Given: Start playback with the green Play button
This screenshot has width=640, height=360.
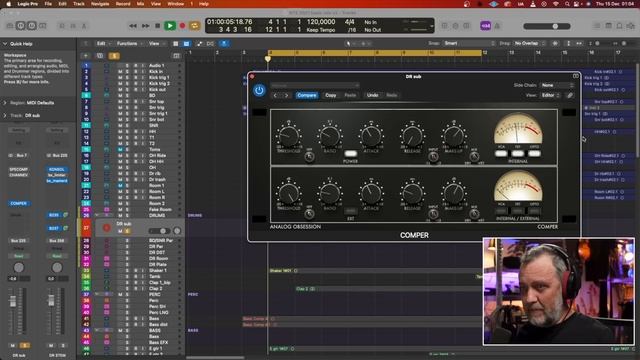Looking at the screenshot, I should (x=170, y=26).
